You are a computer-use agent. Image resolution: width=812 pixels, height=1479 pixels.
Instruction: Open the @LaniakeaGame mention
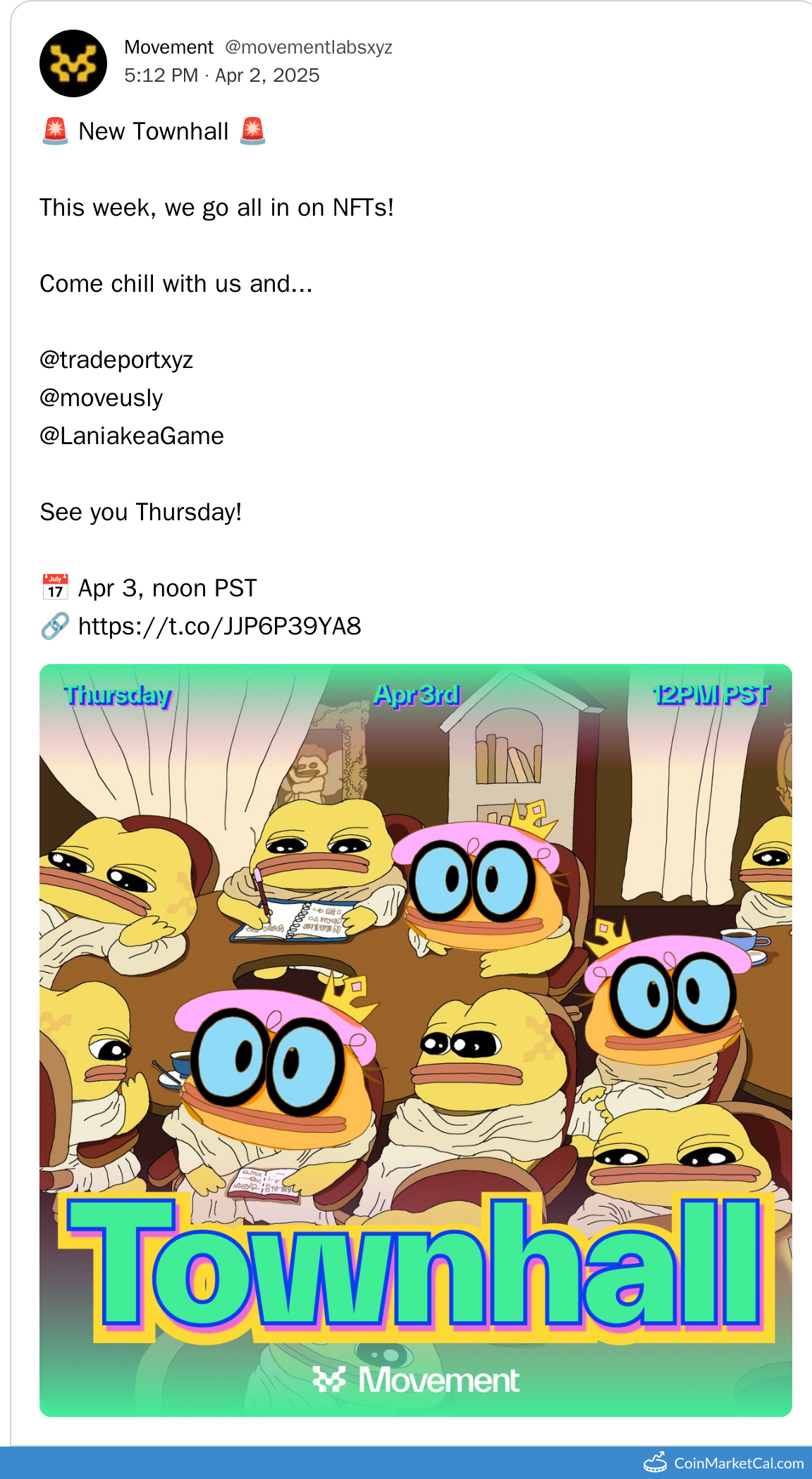click(132, 436)
